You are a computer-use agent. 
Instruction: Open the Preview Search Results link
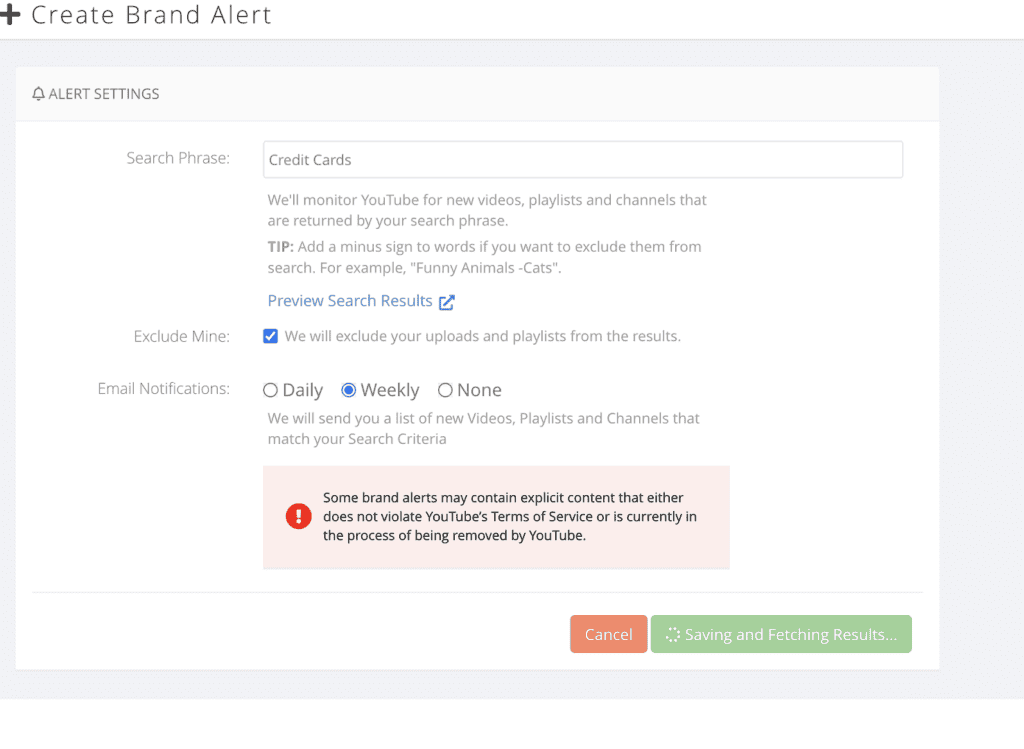click(x=350, y=301)
